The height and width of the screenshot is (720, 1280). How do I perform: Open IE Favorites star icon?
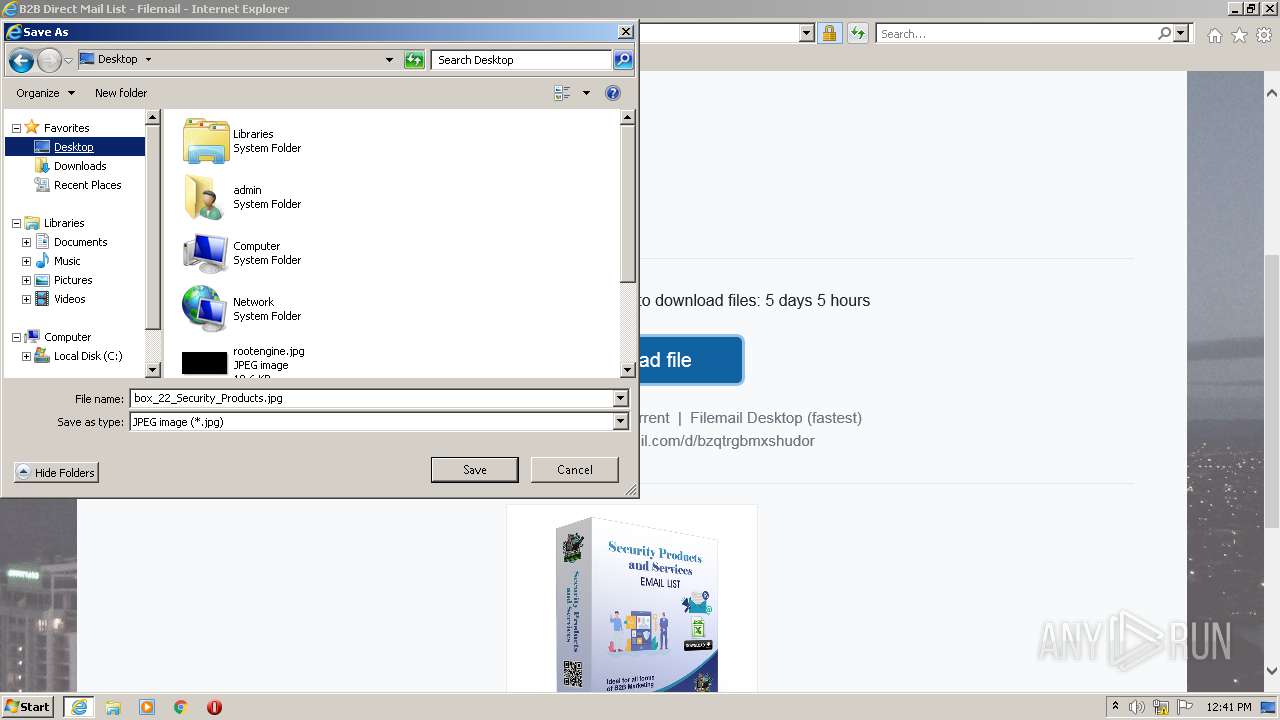coord(1239,35)
